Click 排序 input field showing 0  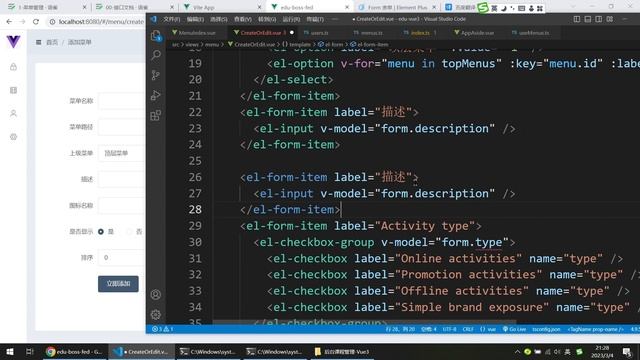[121, 258]
